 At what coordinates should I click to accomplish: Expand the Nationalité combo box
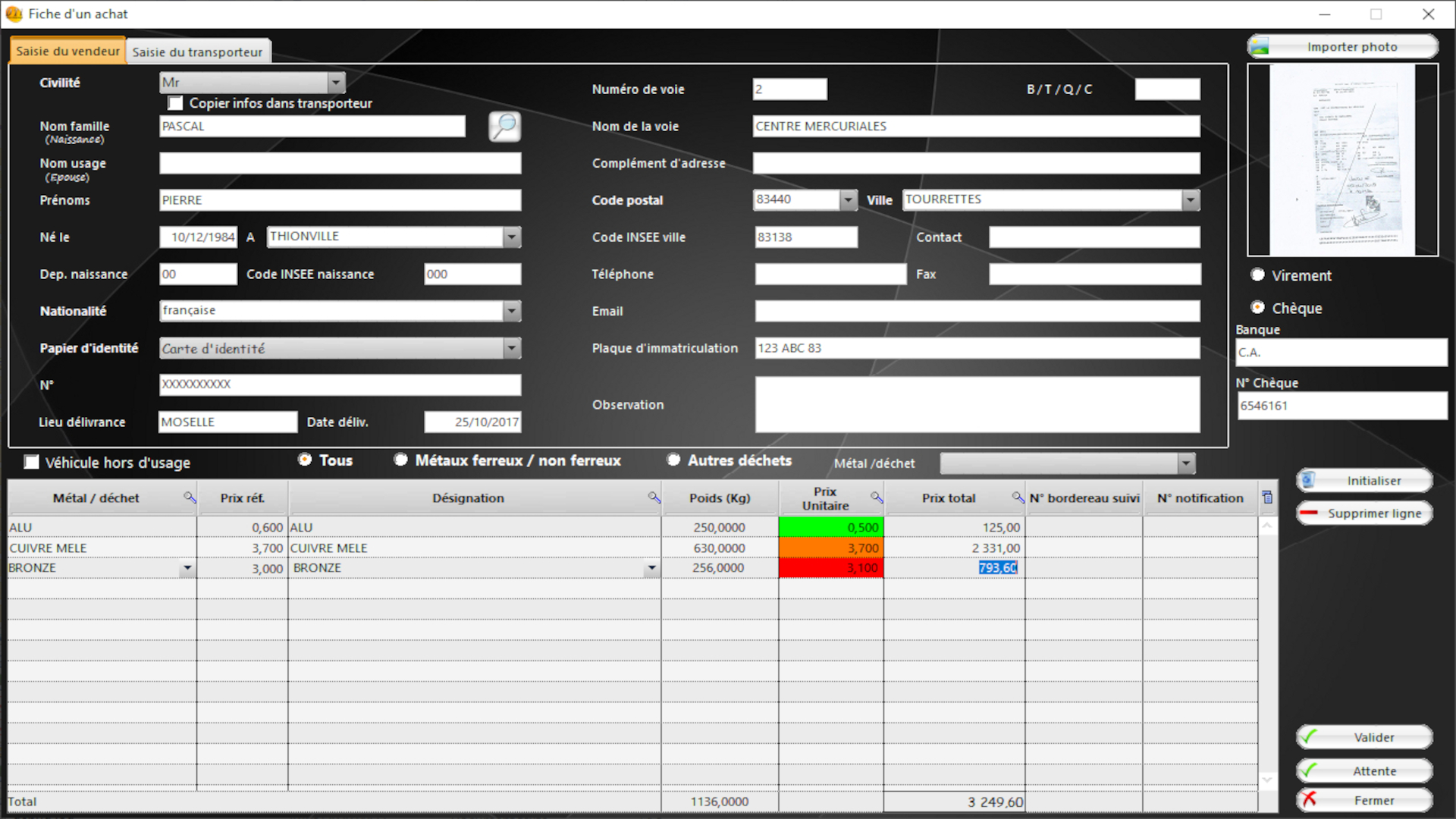point(512,311)
